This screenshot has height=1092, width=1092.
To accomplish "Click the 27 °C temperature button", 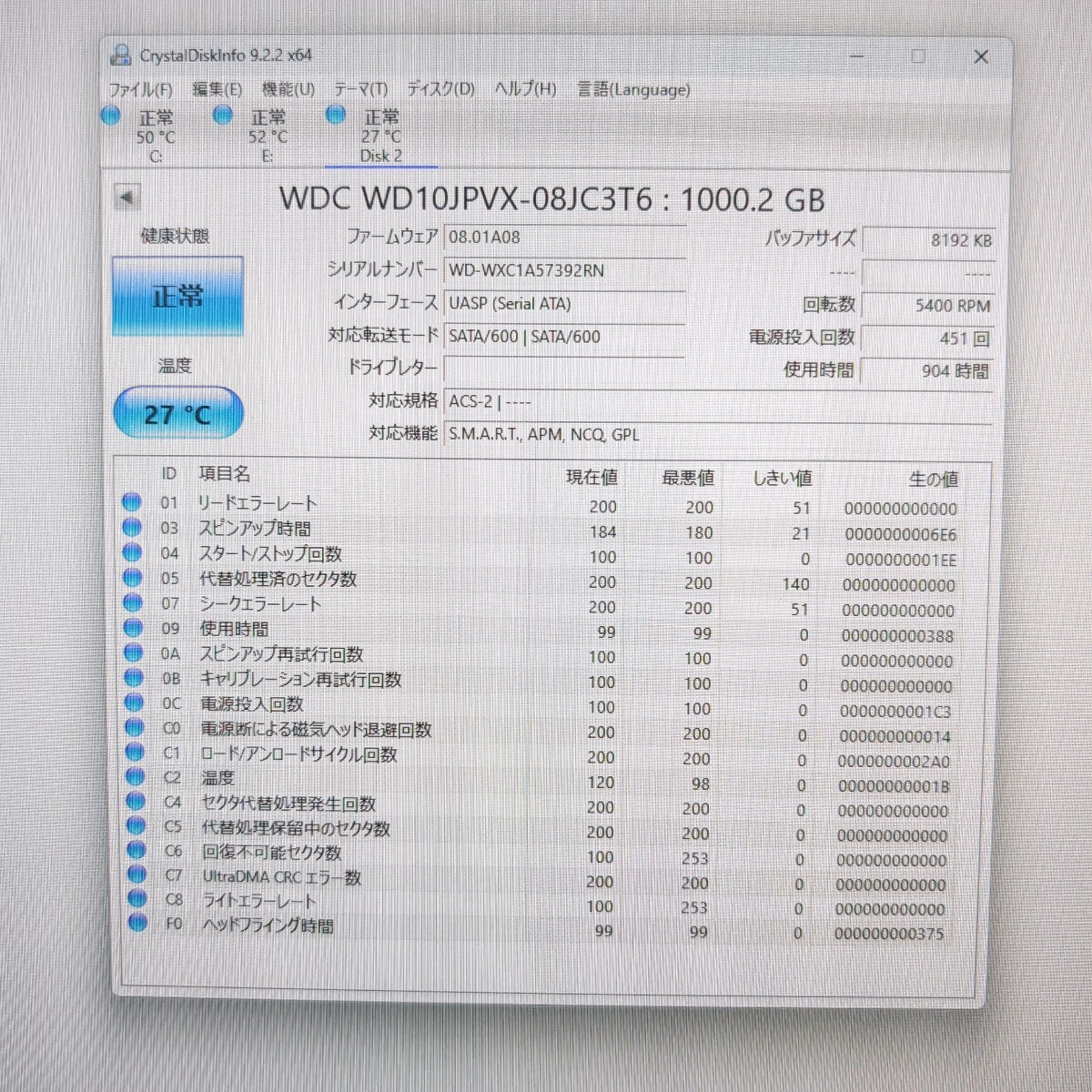I will [177, 414].
